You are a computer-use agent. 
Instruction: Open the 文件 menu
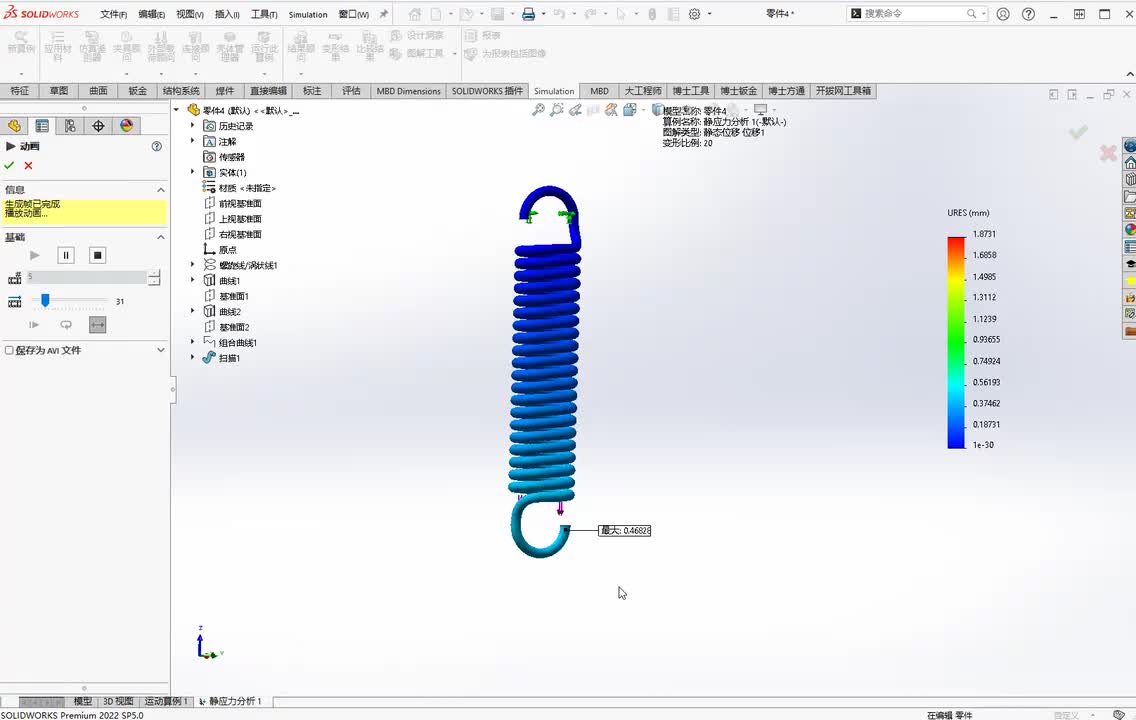(x=113, y=14)
